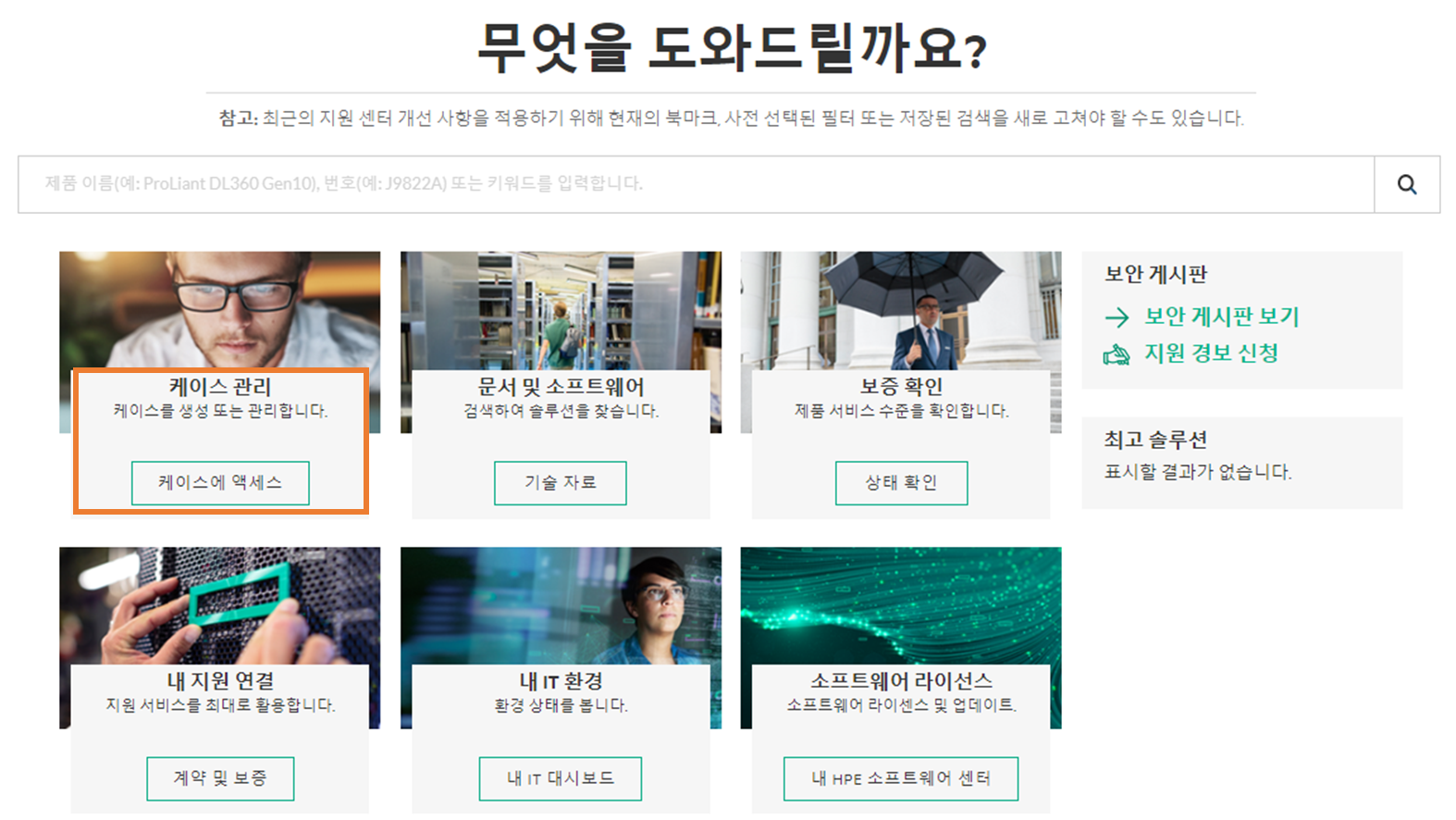Follow the 지원 경보 신청 link

pyautogui.click(x=1212, y=354)
